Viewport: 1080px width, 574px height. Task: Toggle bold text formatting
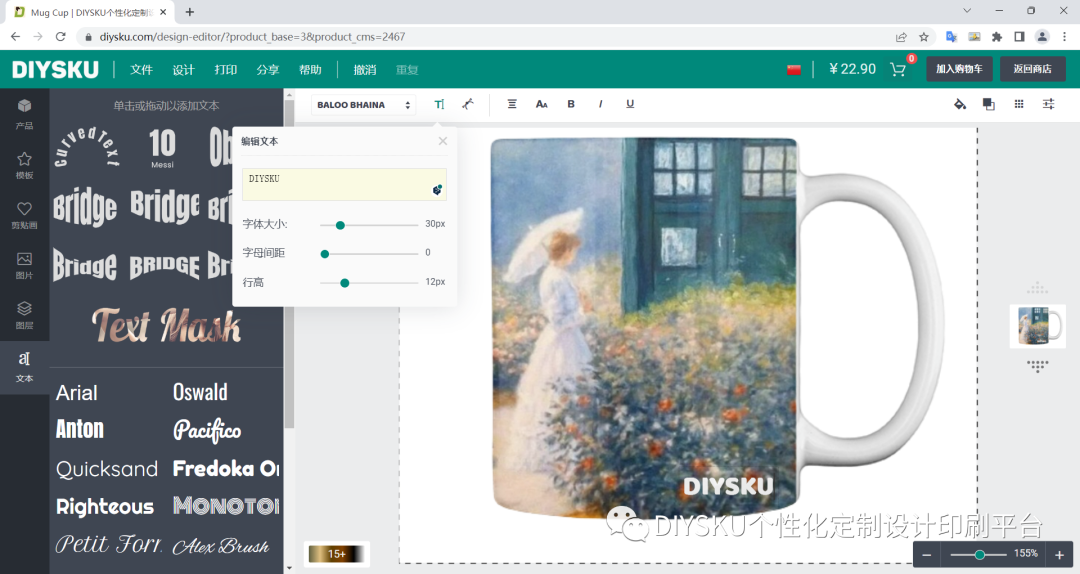(x=570, y=104)
